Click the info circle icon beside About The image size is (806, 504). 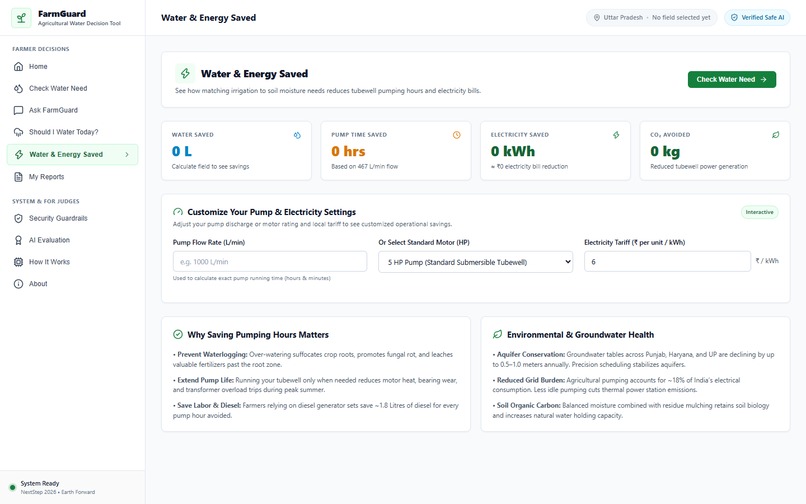(x=19, y=284)
